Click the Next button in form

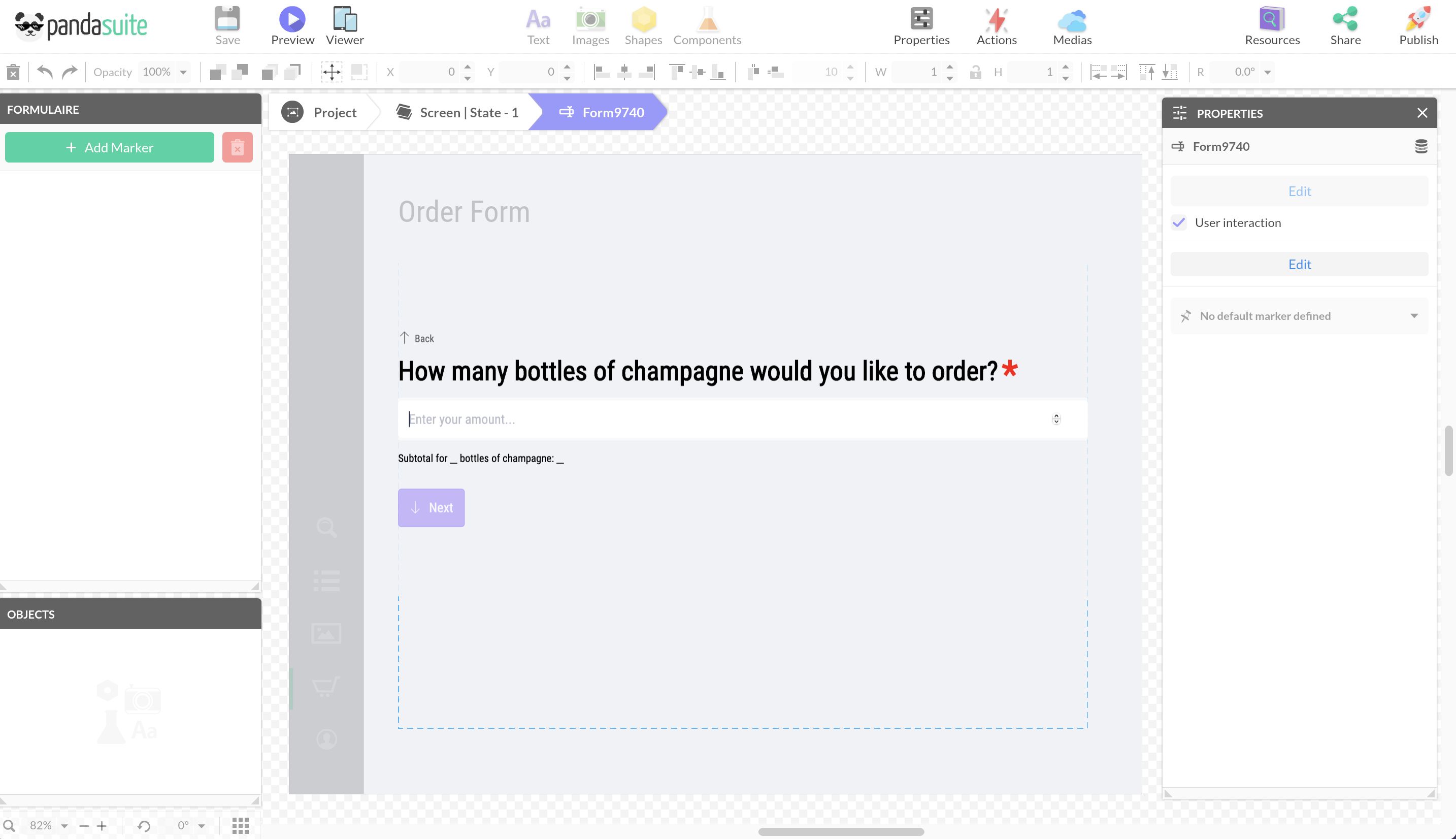431,508
